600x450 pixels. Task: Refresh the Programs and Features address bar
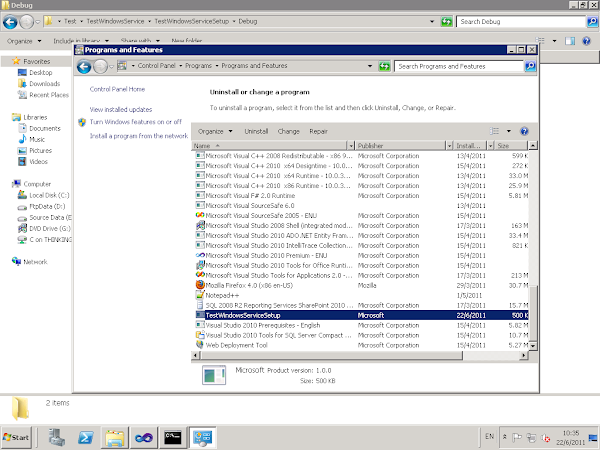coord(384,66)
